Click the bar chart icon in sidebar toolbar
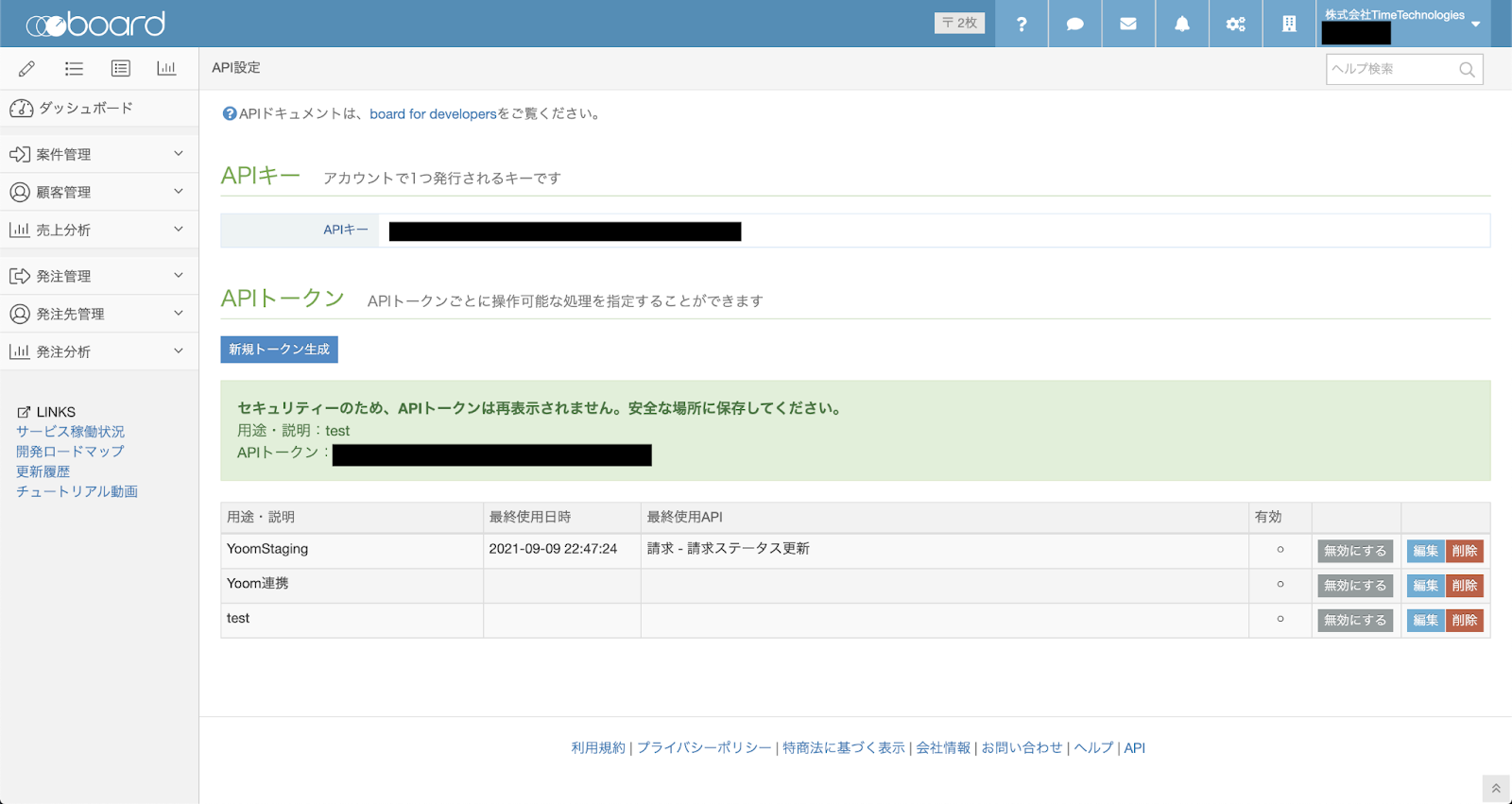The image size is (1512, 804). coord(166,68)
